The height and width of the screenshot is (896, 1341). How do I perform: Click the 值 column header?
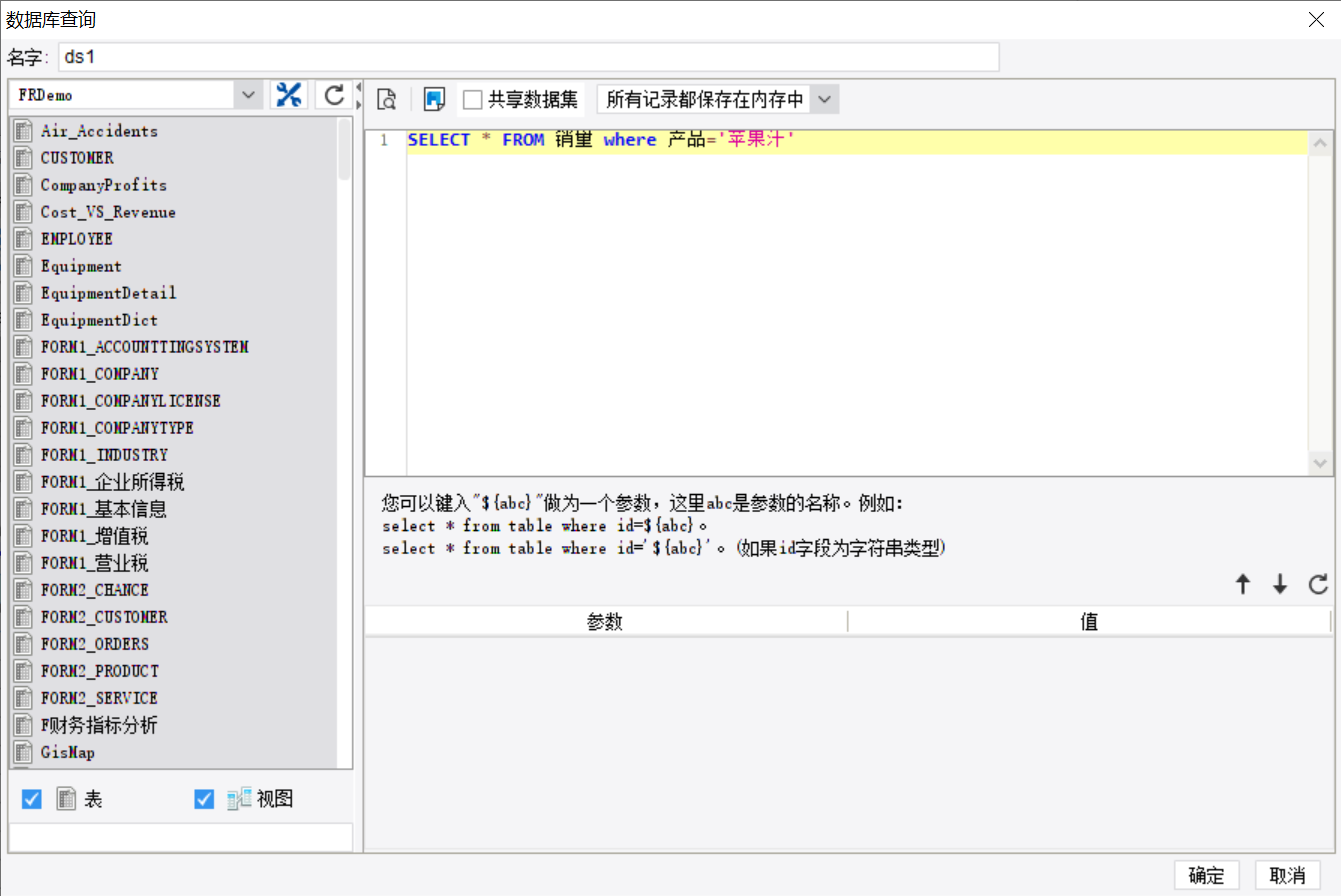(x=1090, y=622)
